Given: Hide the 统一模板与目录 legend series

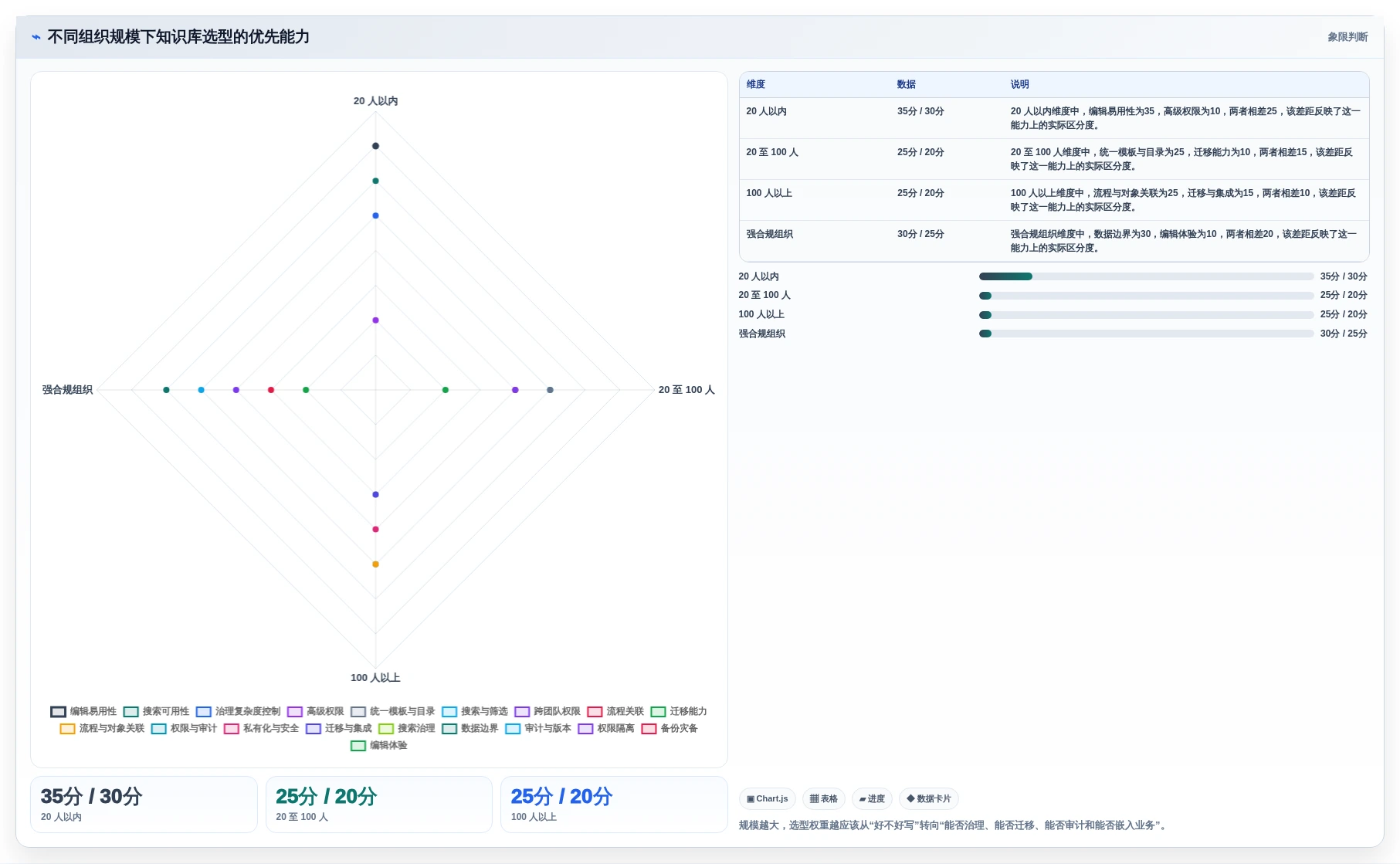Looking at the screenshot, I should [392, 711].
